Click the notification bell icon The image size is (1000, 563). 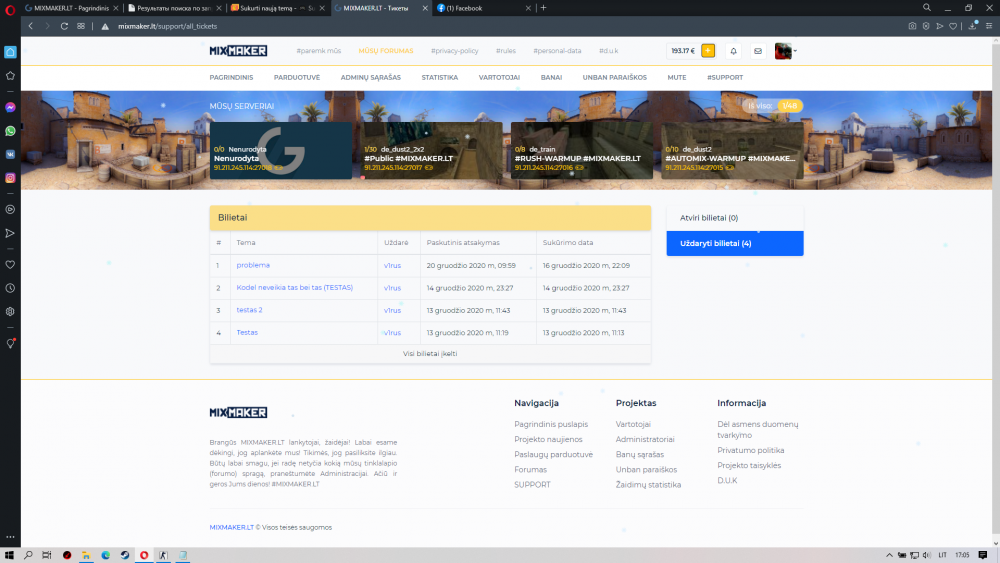click(x=733, y=51)
